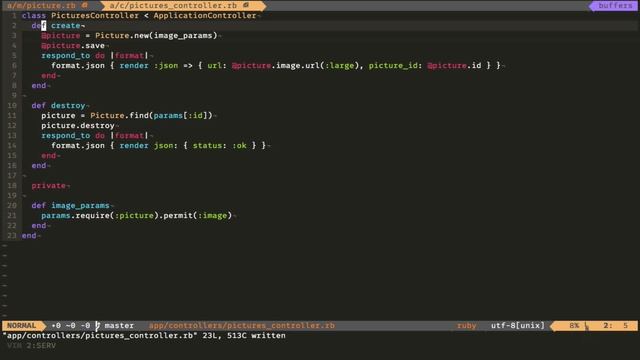The width and height of the screenshot is (640, 360).
Task: Click the buffers label in tabline
Action: pos(616,6)
